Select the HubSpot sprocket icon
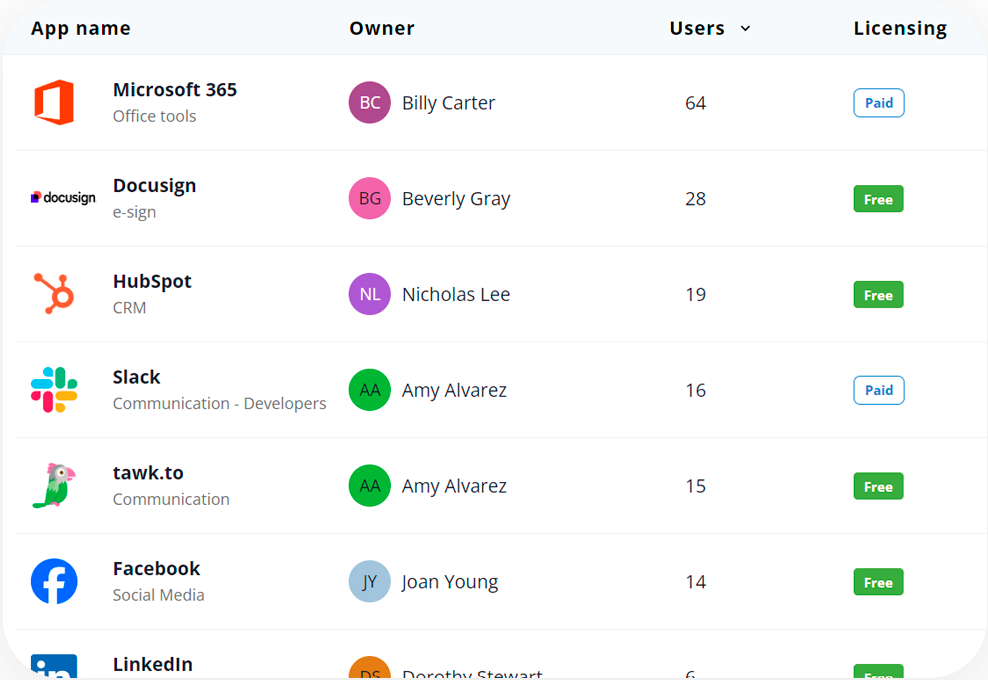988x680 pixels. tap(54, 294)
